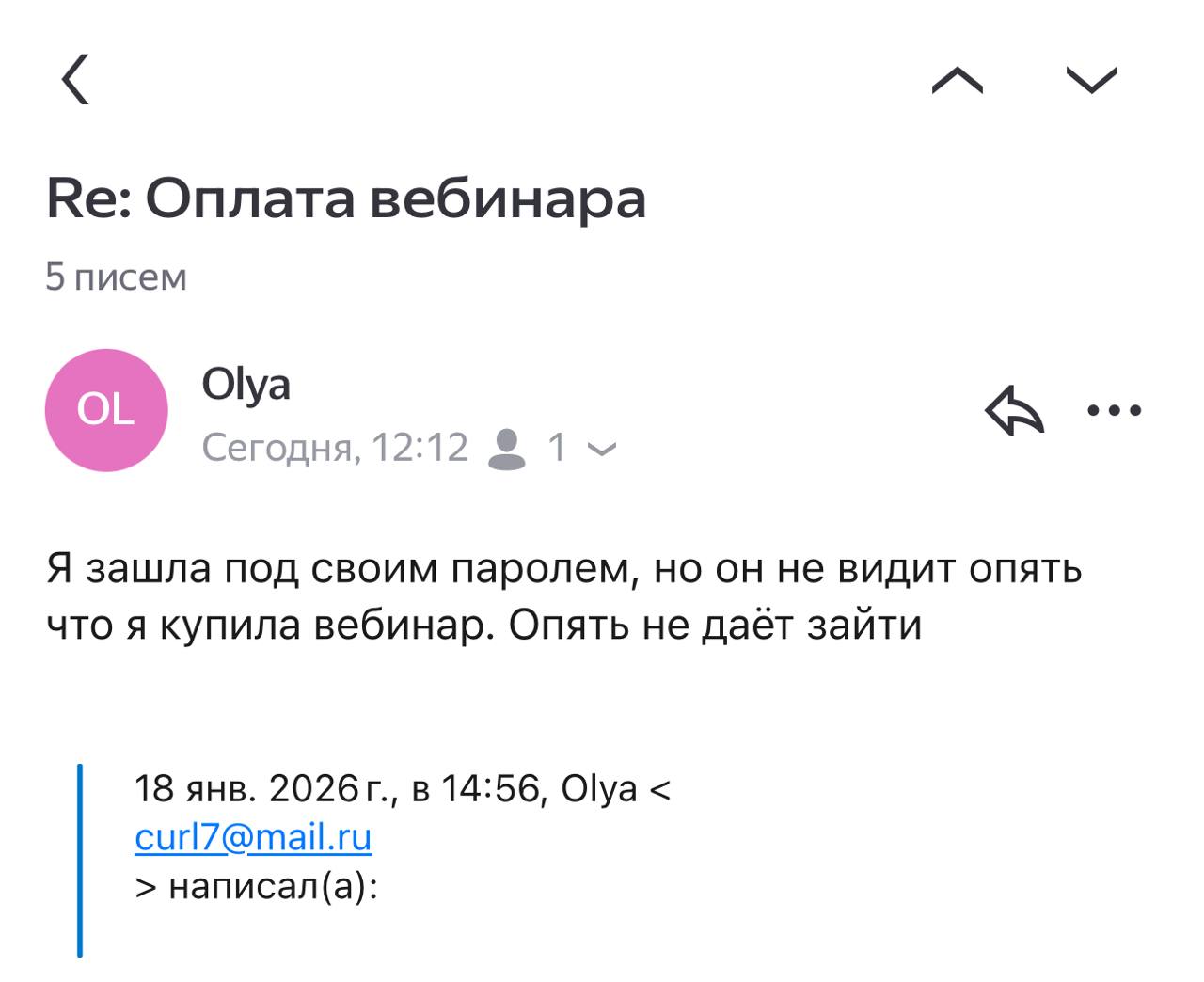Click the blue quote bar
The width and height of the screenshot is (1204, 982).
coord(80,860)
